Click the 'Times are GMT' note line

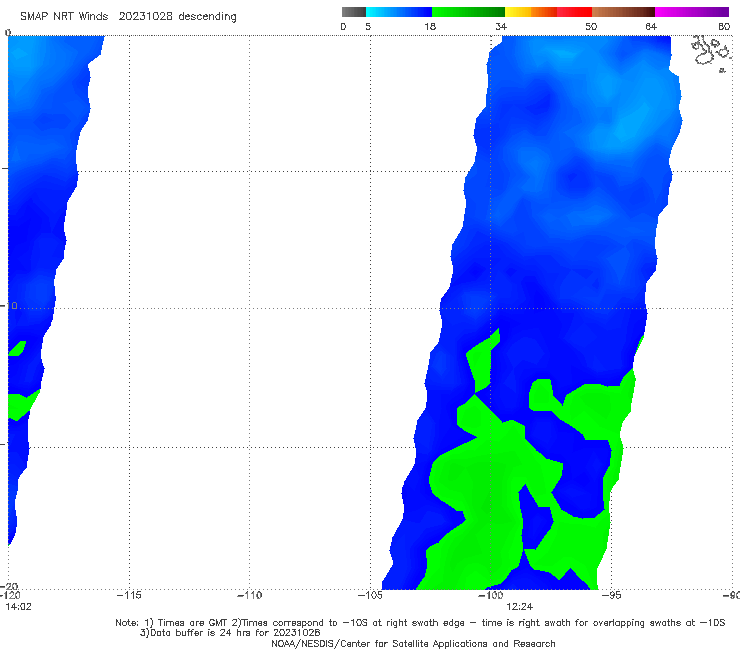coord(420,623)
